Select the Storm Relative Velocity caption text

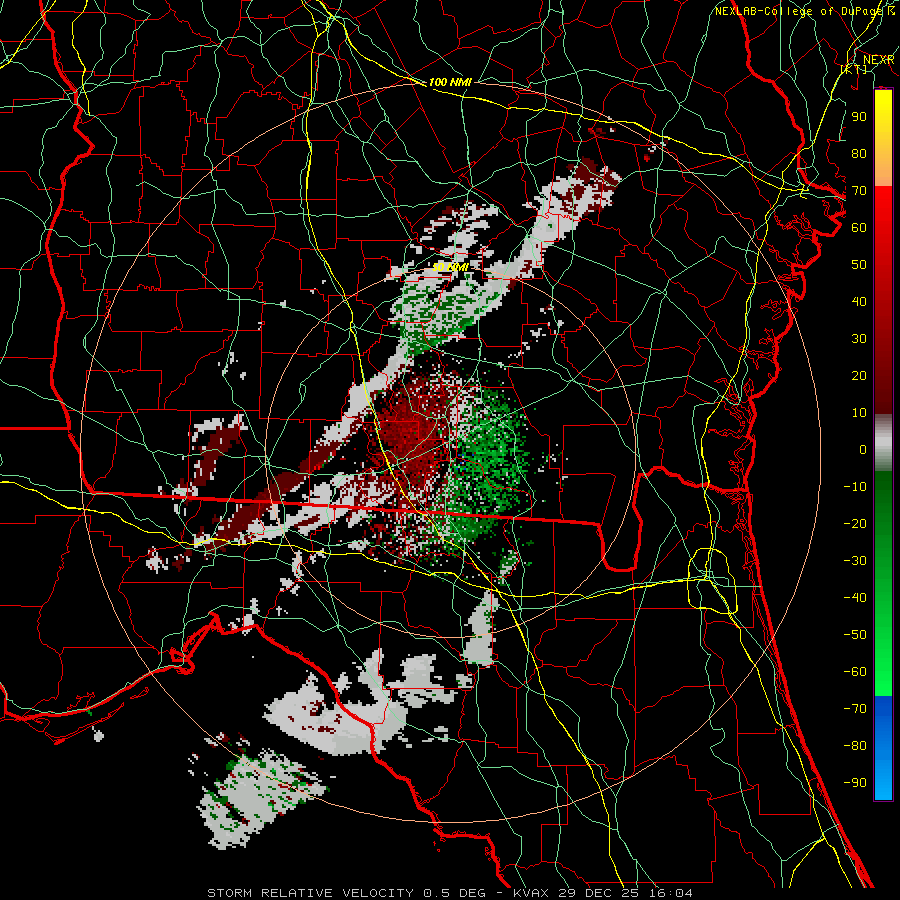click(x=449, y=893)
